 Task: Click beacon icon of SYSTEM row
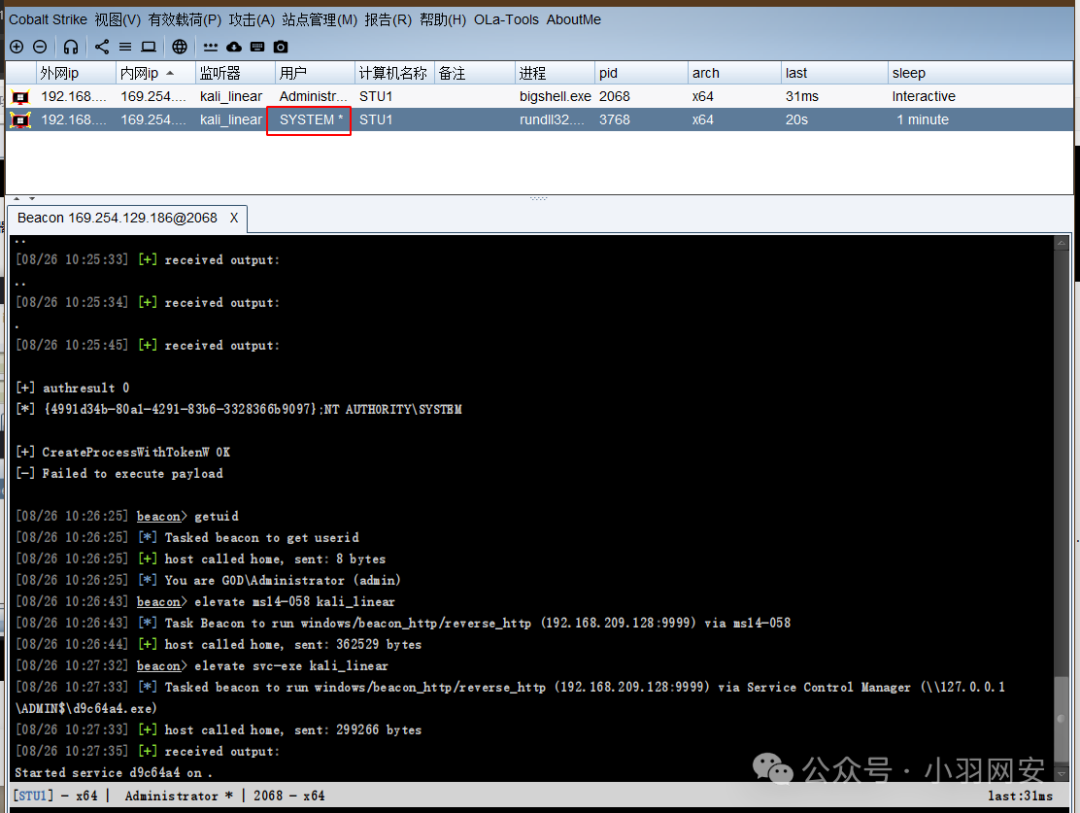coord(21,120)
